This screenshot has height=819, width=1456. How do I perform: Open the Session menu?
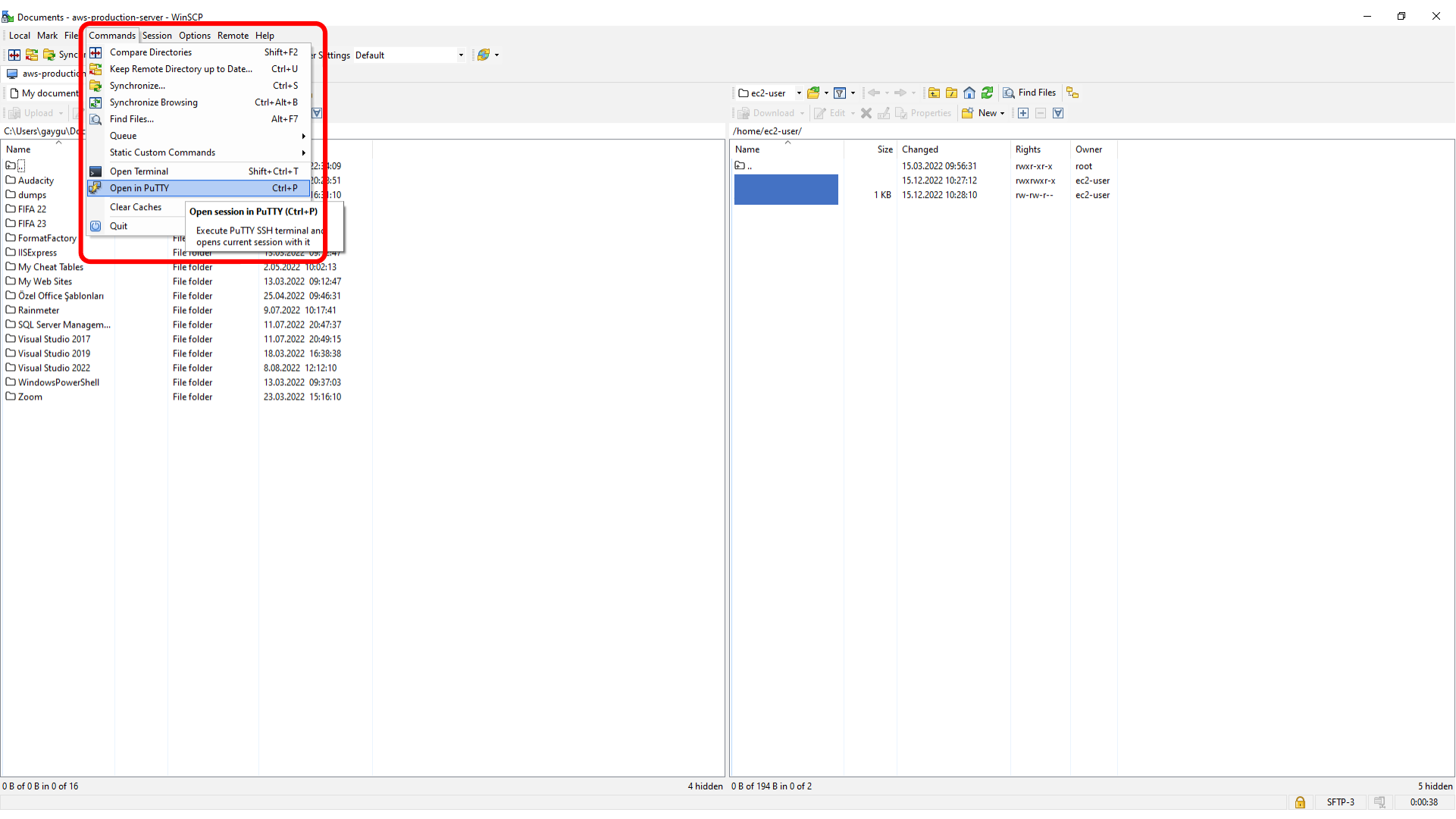point(157,36)
